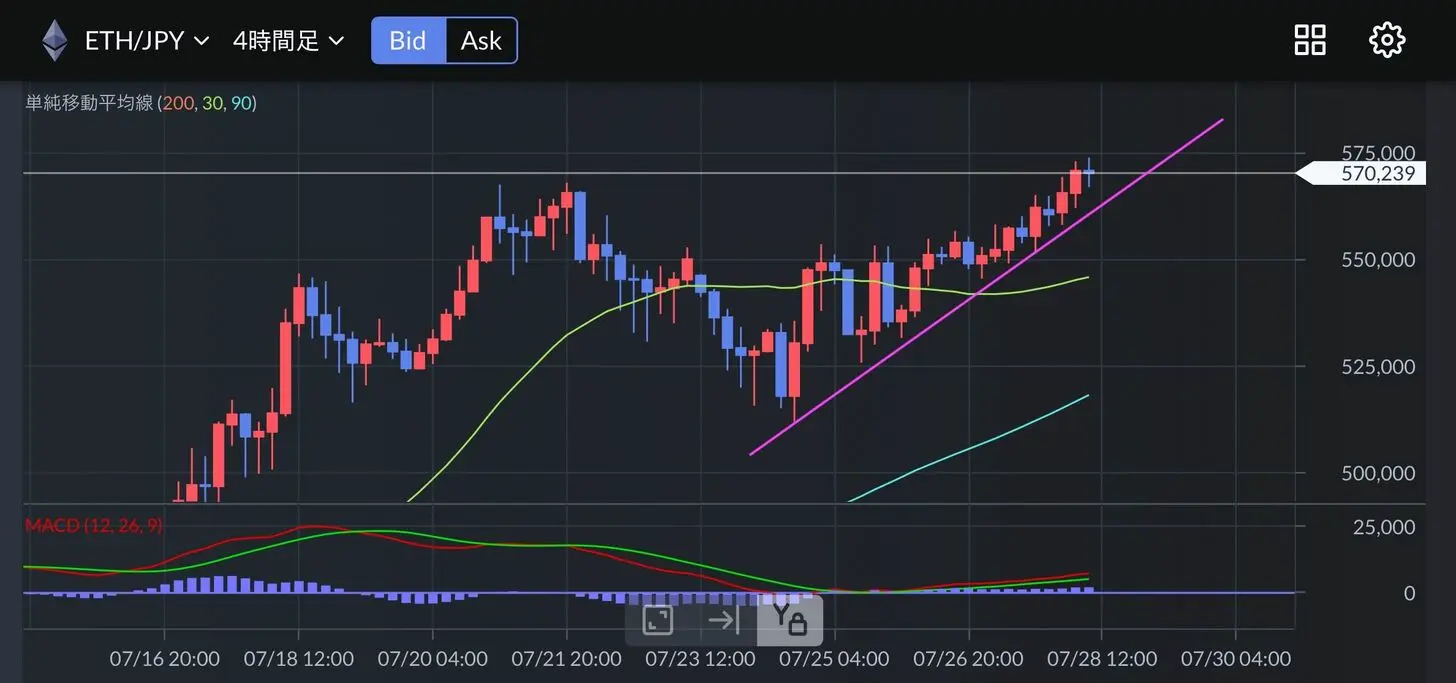Open the ETH/JPY pair dropdown

147,41
